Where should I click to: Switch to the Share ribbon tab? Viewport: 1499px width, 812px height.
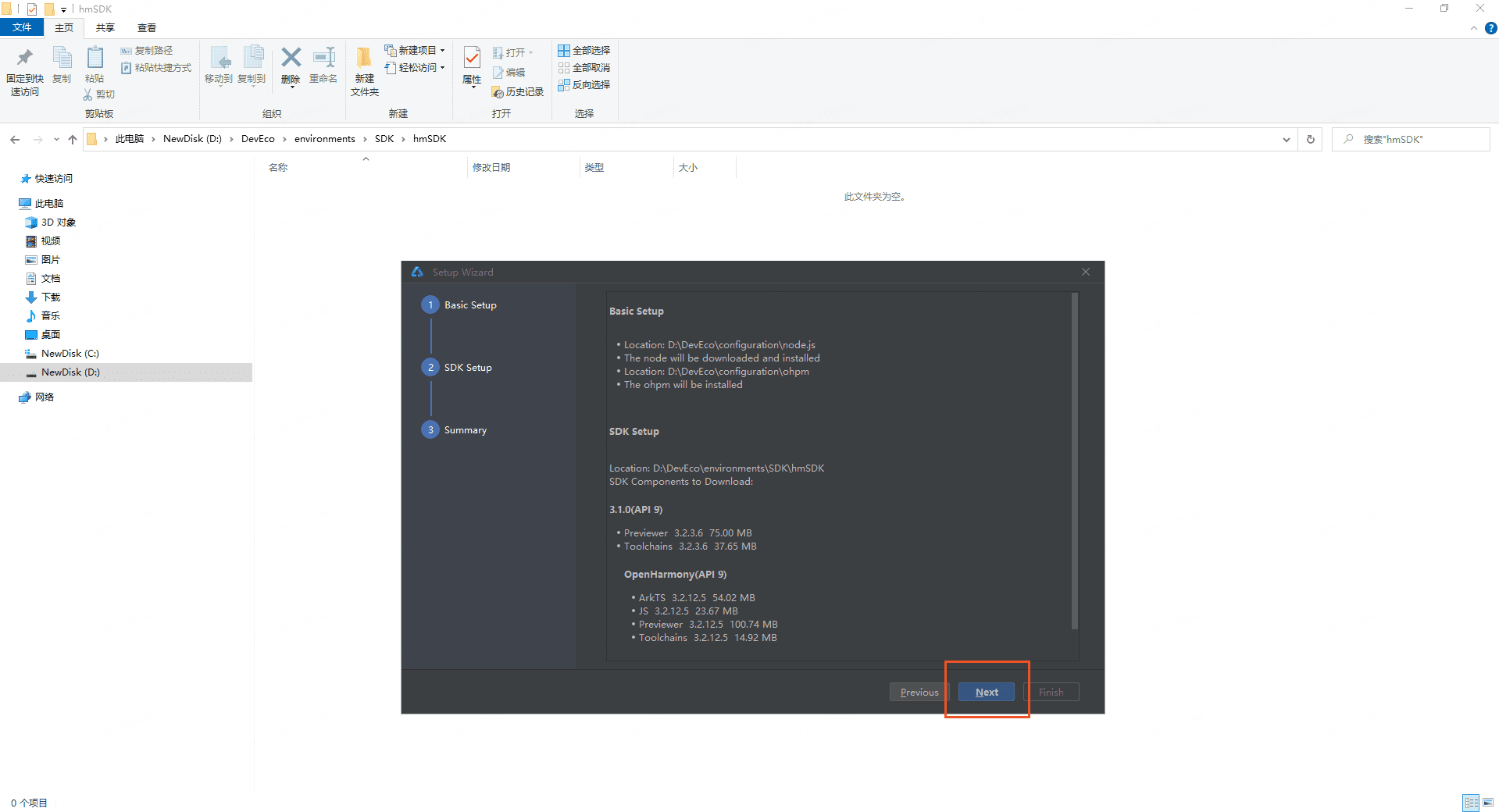coord(105,27)
